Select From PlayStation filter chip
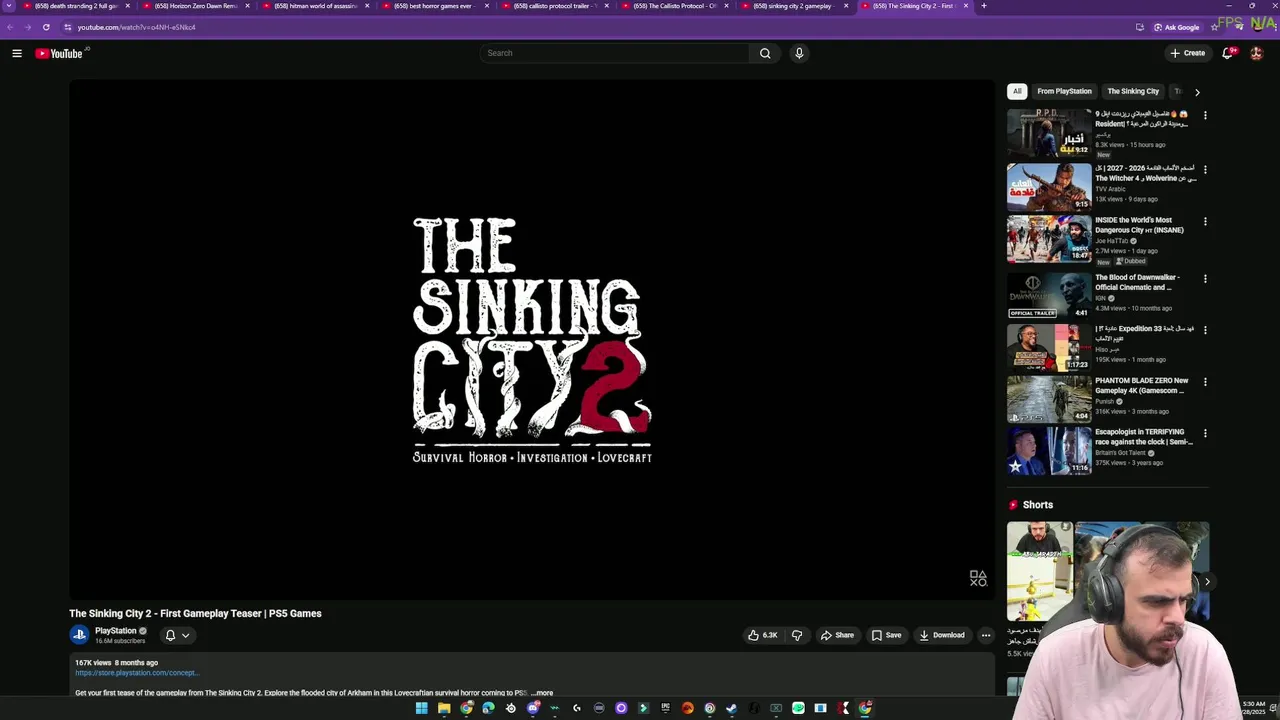 [x=1064, y=91]
